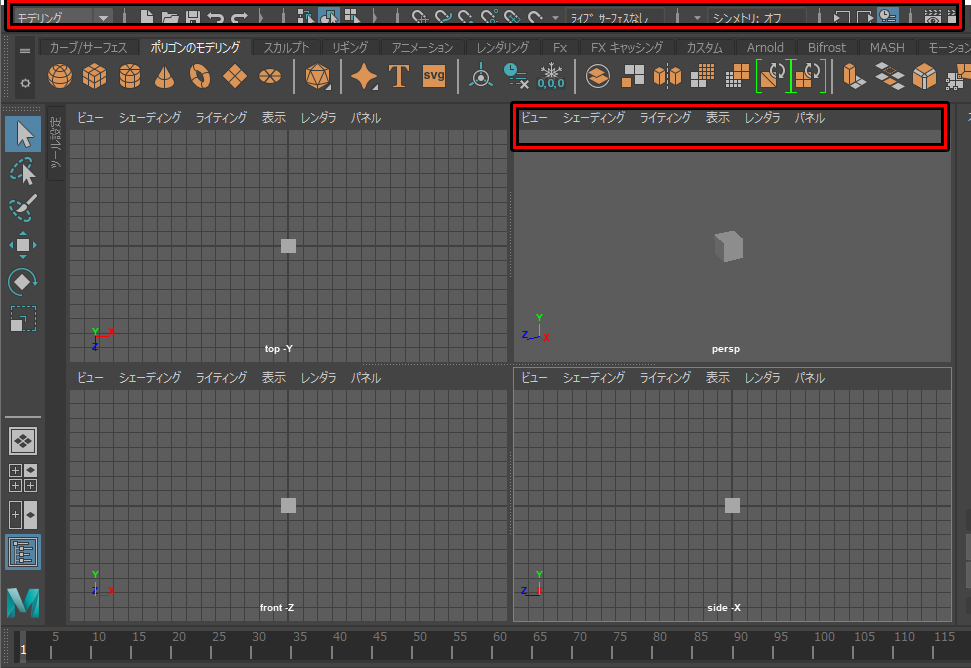Toggle snap to grids
971x668 pixels.
point(420,17)
